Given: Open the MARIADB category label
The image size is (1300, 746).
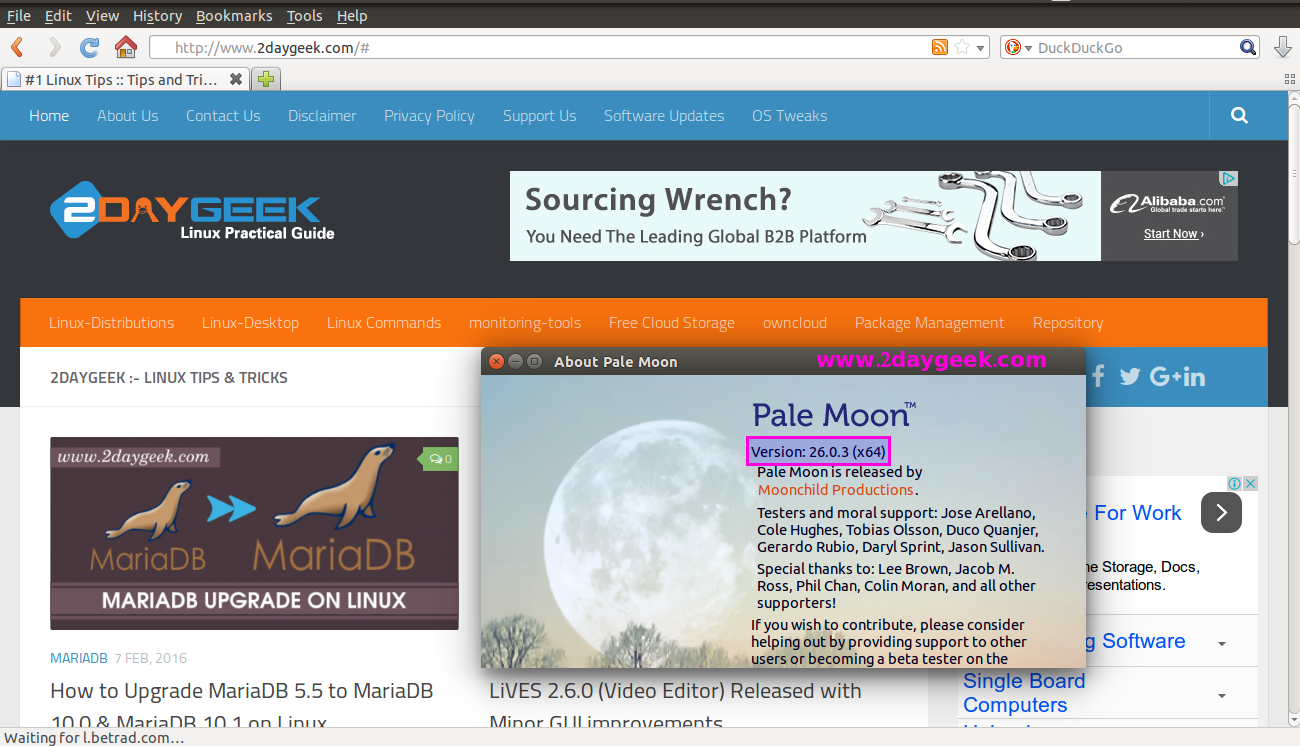Looking at the screenshot, I should pos(78,658).
